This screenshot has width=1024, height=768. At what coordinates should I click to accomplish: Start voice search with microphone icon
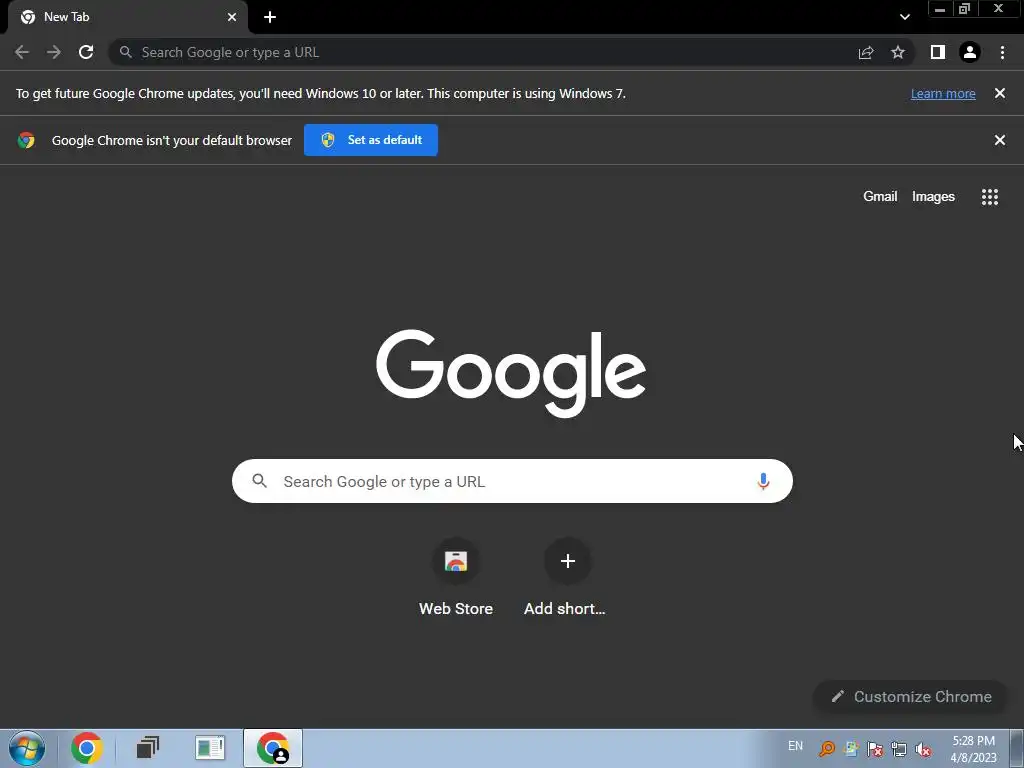tap(763, 482)
